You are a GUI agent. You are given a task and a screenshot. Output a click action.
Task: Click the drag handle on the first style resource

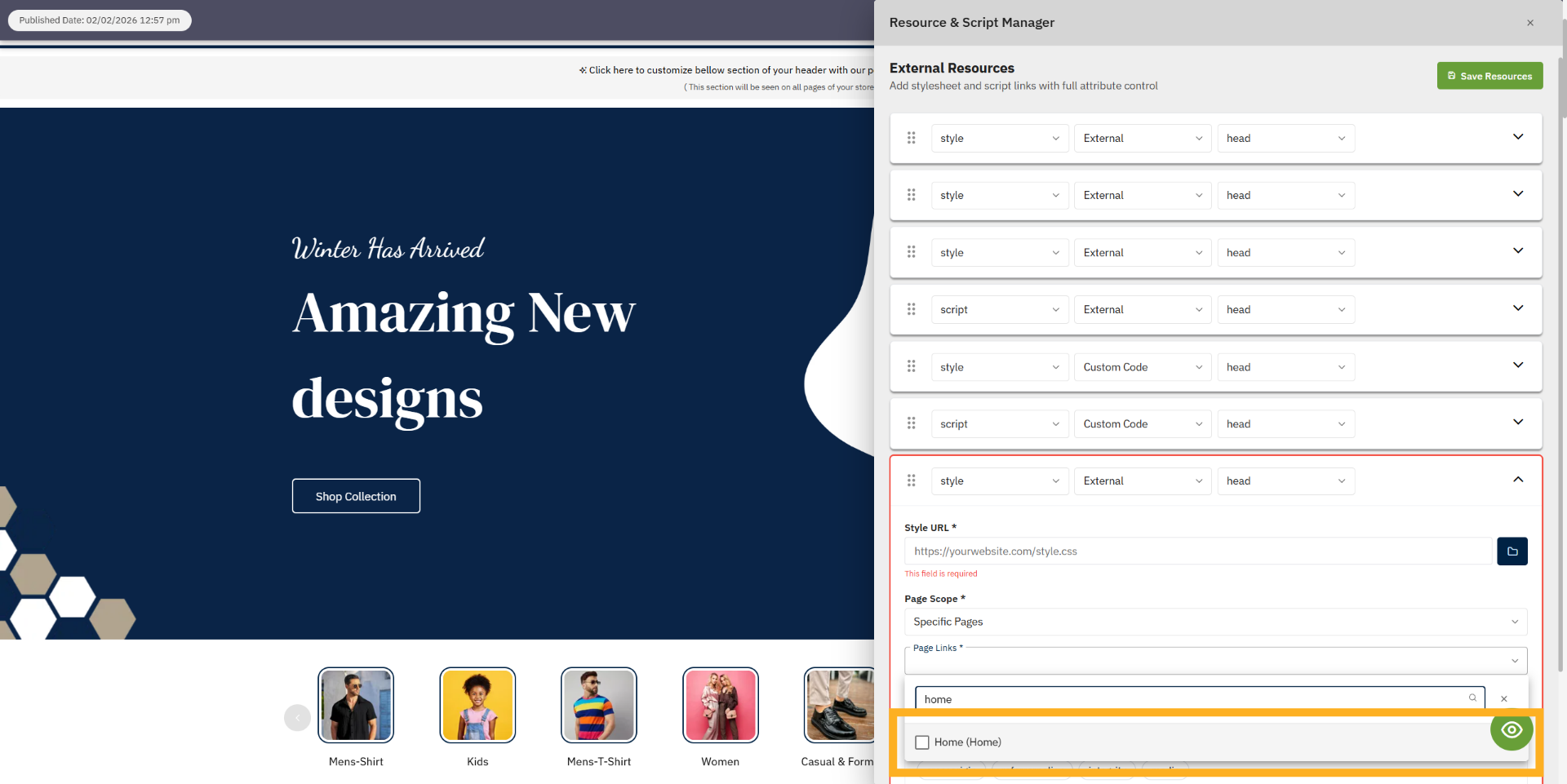coord(912,138)
